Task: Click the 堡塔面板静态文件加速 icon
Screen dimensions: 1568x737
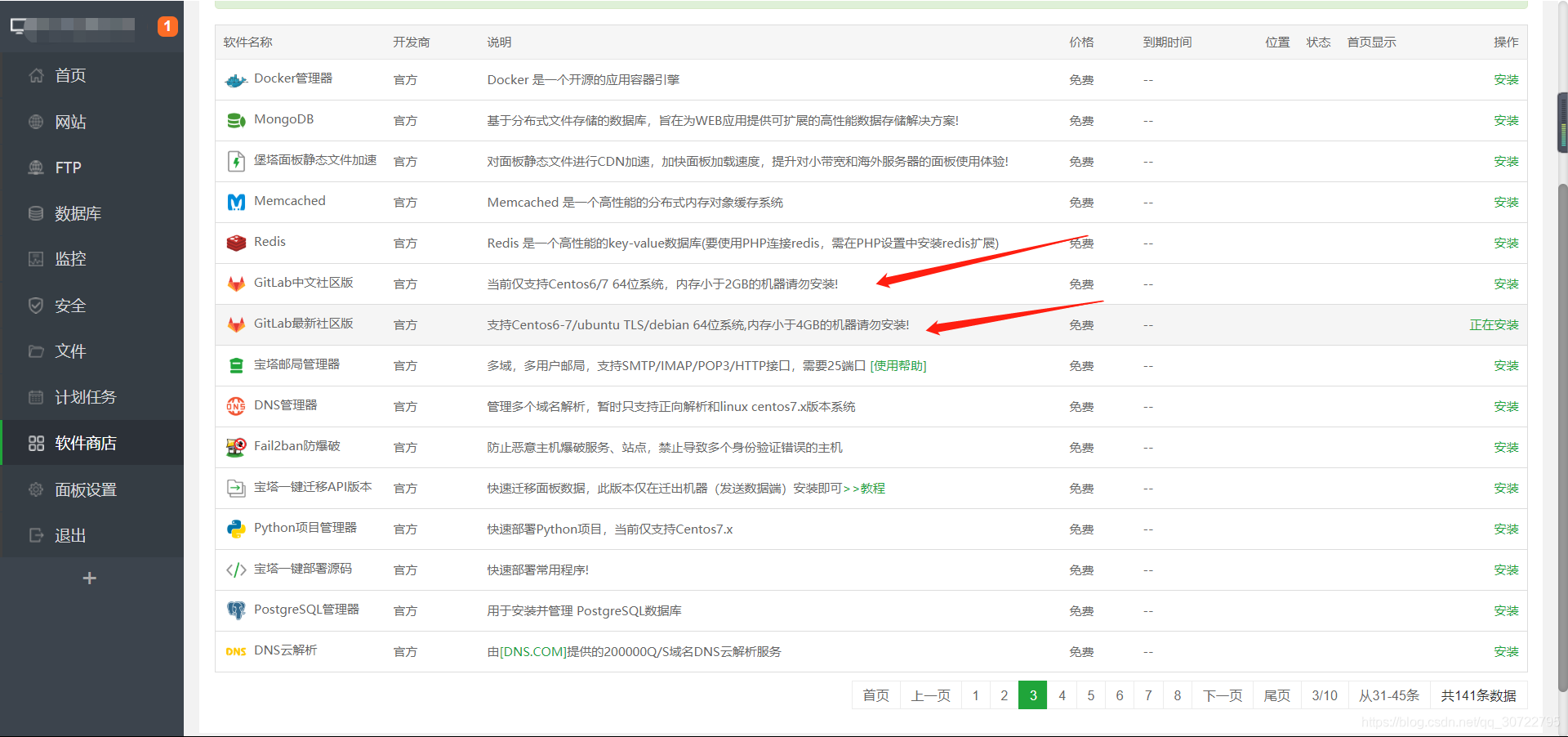Action: 236,162
